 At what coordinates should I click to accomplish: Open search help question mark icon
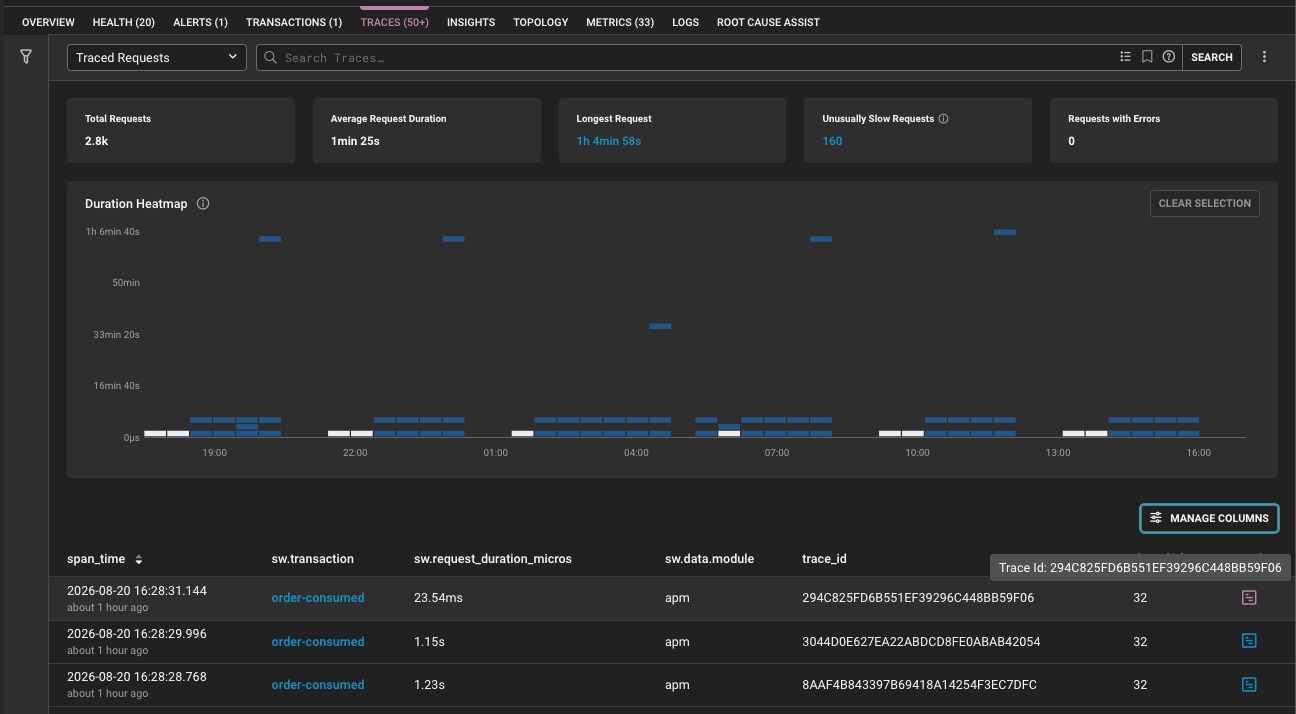1168,57
